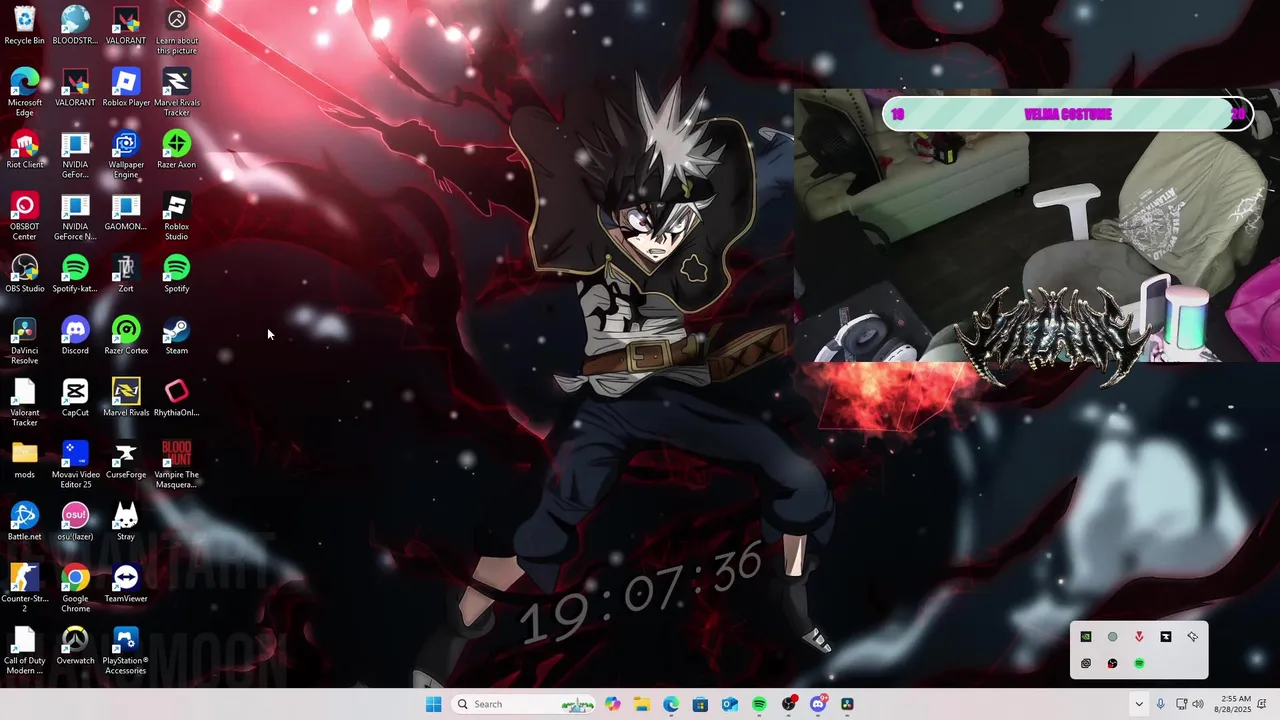
Task: Launch Riot Client desktop shortcut
Action: click(24, 150)
